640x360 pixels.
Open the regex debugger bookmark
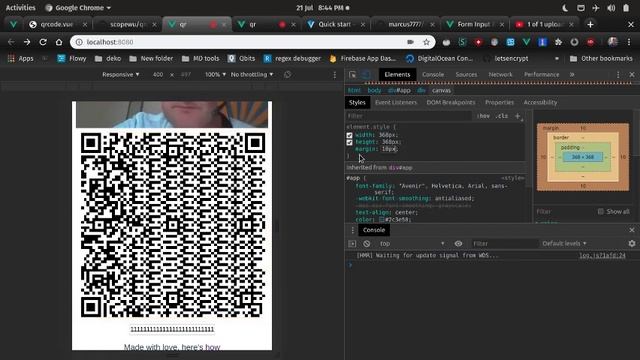pos(292,59)
